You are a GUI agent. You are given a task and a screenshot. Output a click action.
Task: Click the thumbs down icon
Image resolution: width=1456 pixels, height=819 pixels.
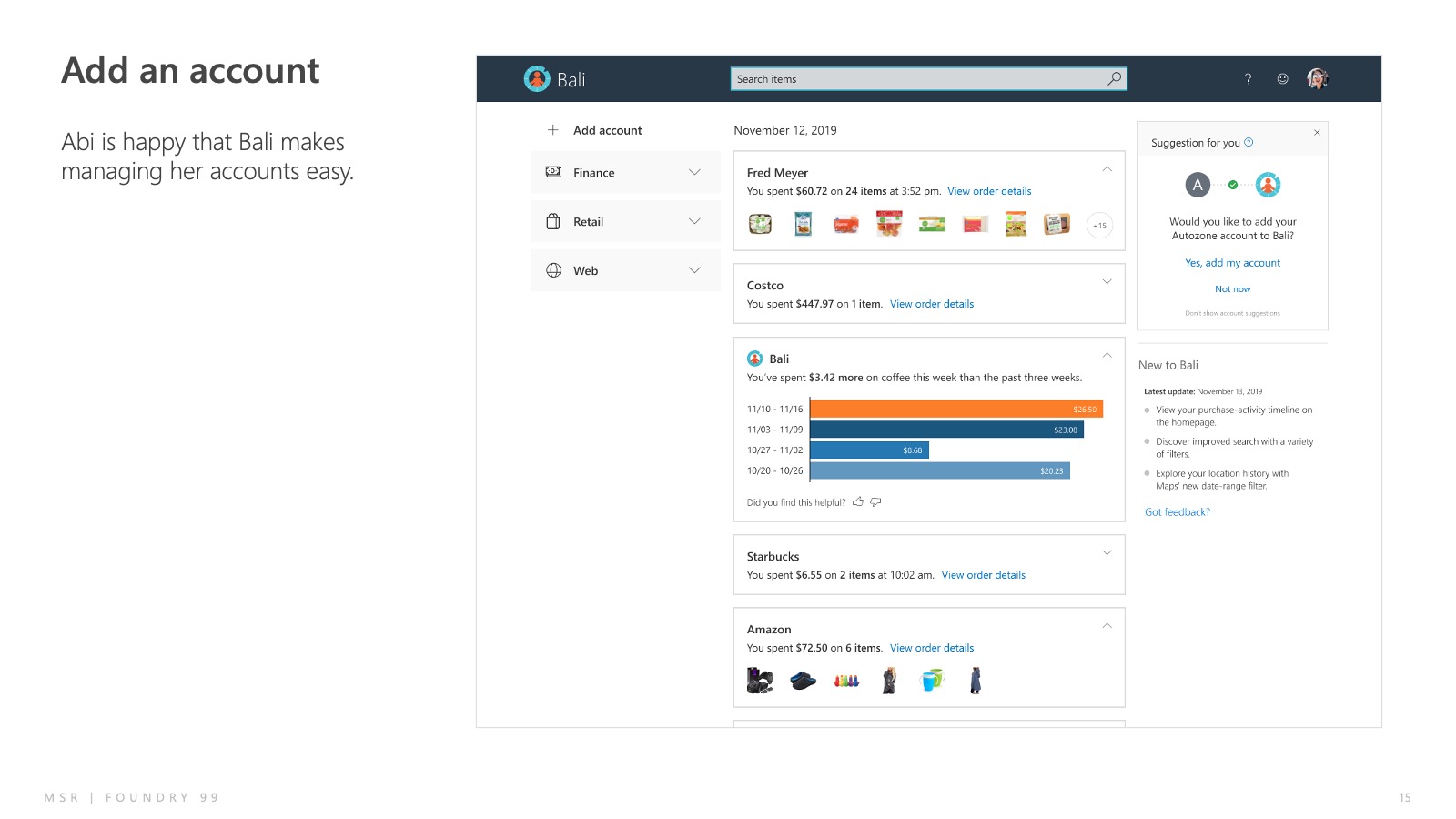[875, 501]
